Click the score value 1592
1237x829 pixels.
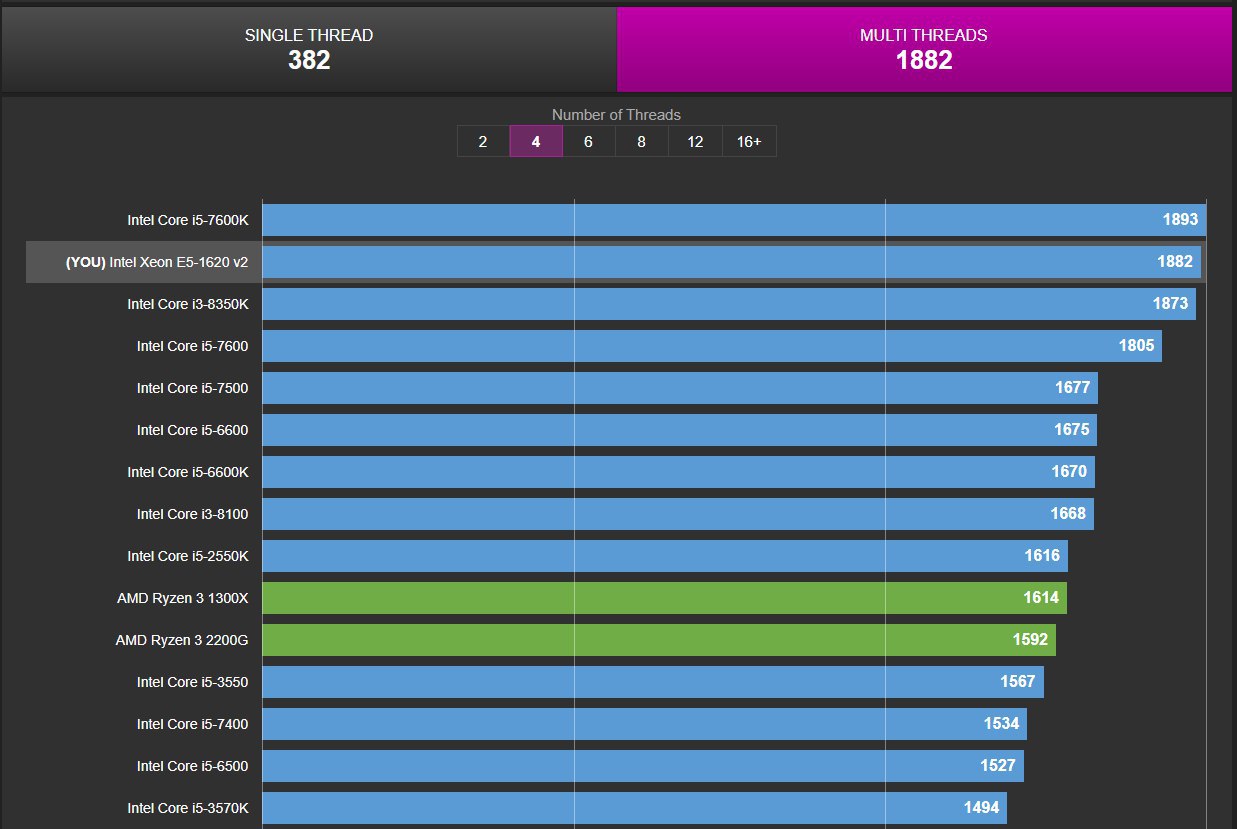pyautogui.click(x=1030, y=640)
